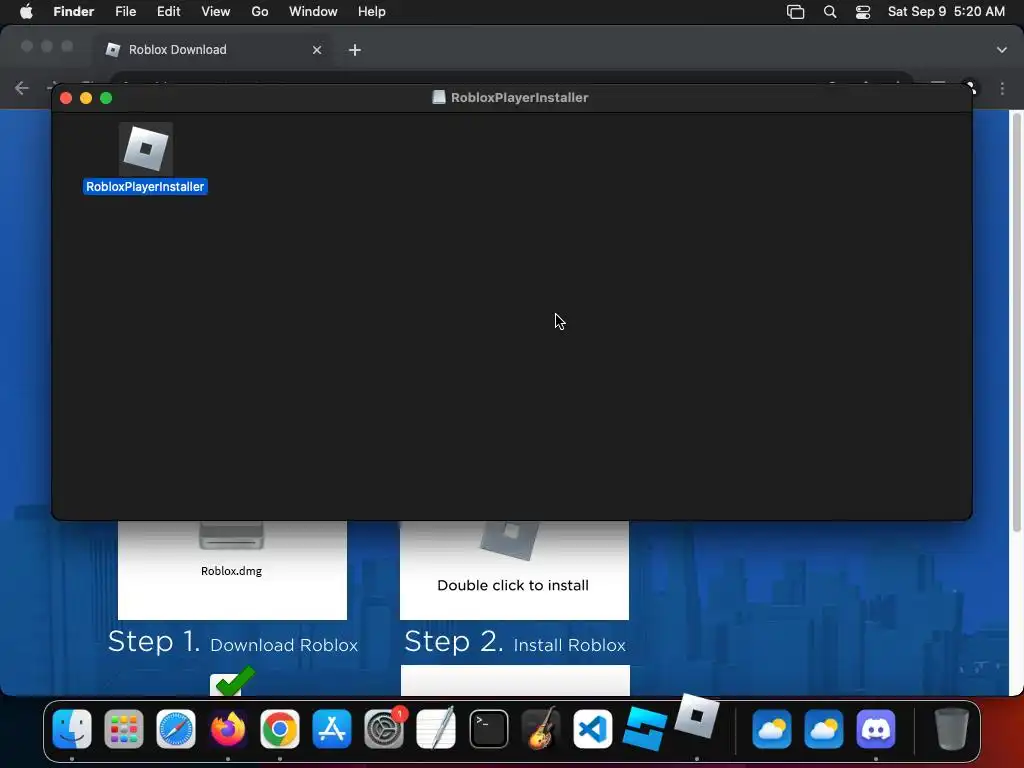Launch Safari from the Dock

coord(176,729)
